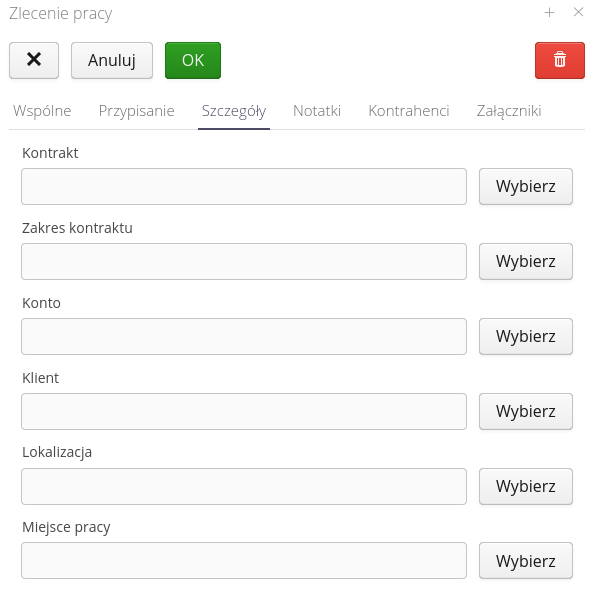Select Wybierz for Miejsce pracy

525,561
